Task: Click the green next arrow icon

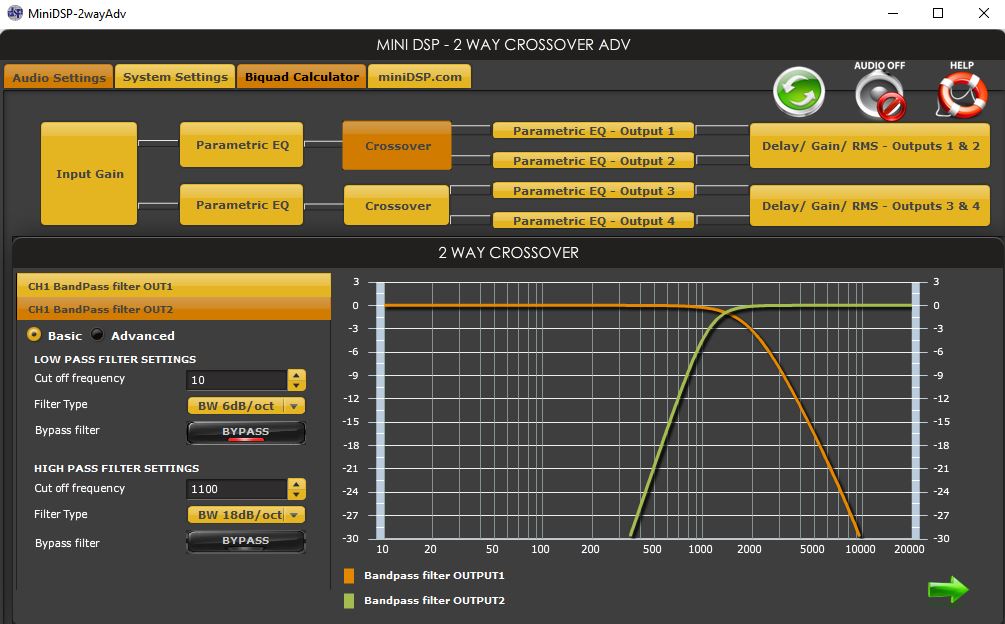Action: pyautogui.click(x=948, y=589)
